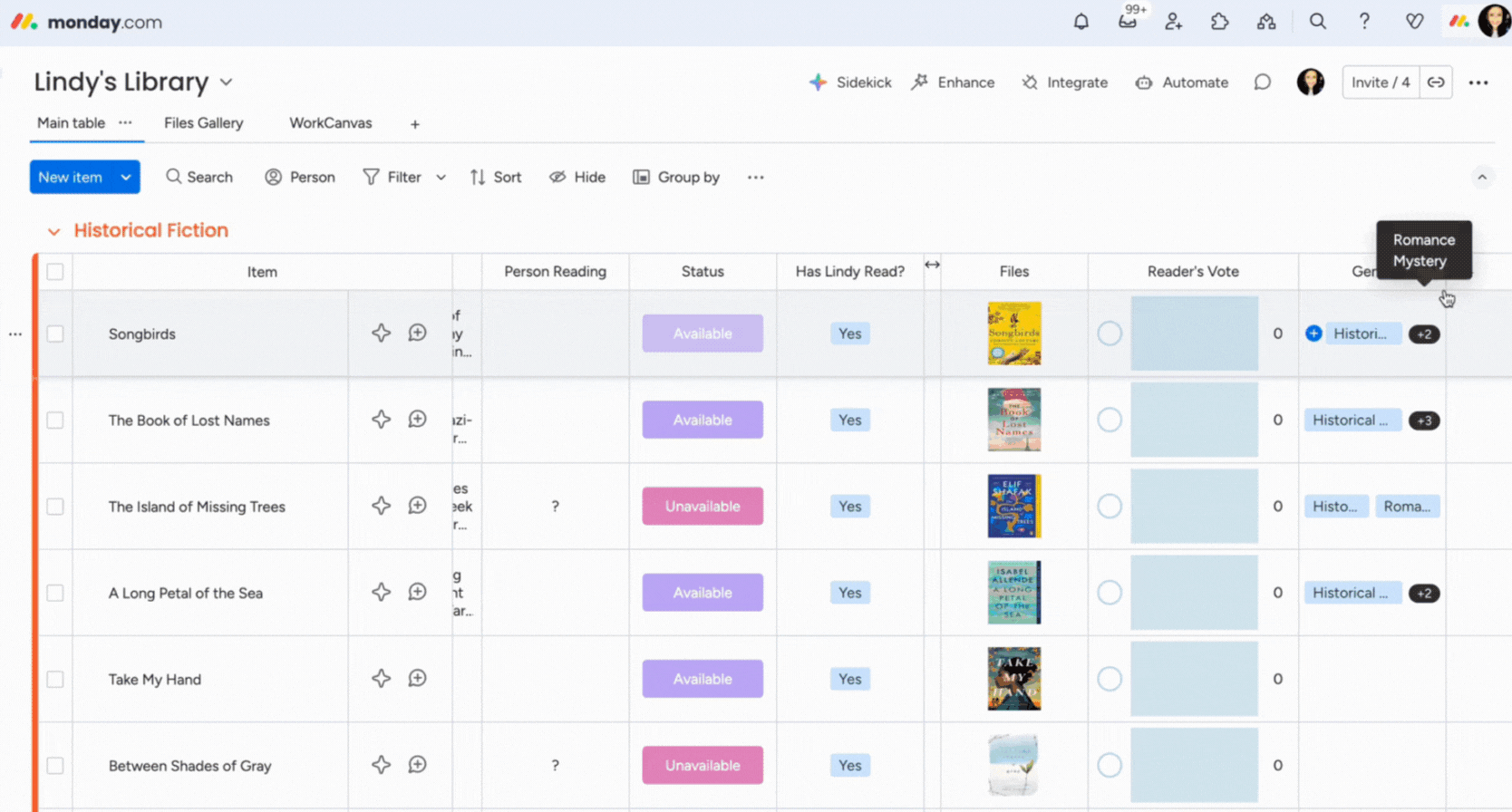Screen dimensions: 1512x812
Task: Add an update to Songbirds row
Action: pyautogui.click(x=417, y=333)
